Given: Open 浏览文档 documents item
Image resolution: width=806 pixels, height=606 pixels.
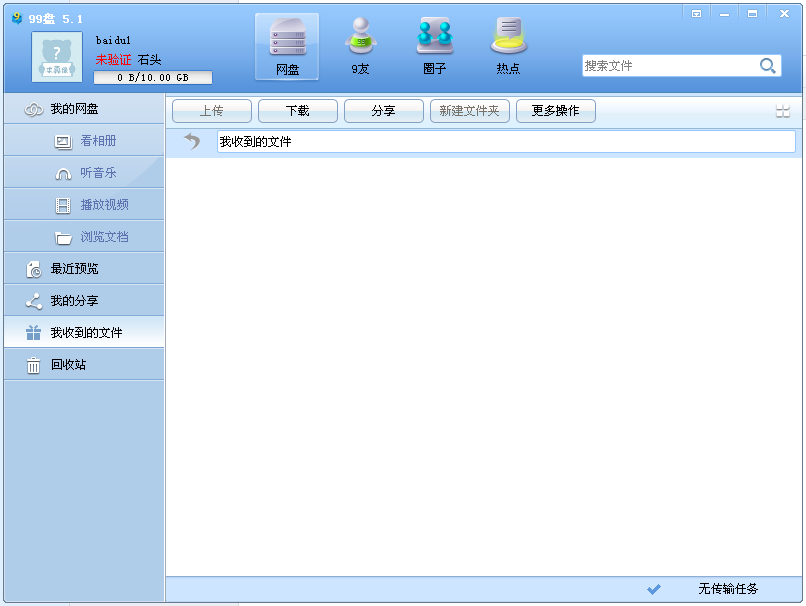Looking at the screenshot, I should (84, 236).
